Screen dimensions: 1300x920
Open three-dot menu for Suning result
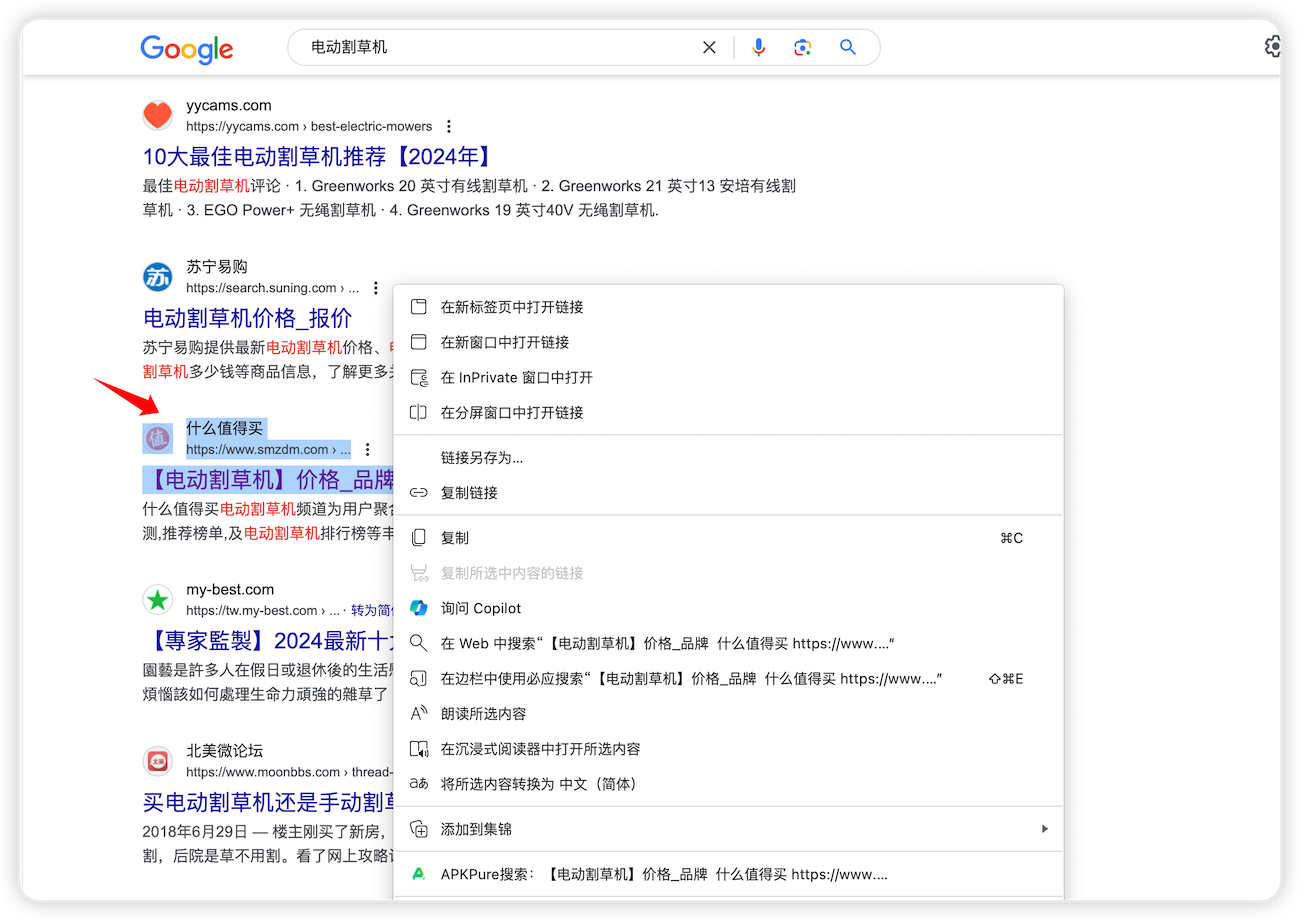[x=375, y=288]
